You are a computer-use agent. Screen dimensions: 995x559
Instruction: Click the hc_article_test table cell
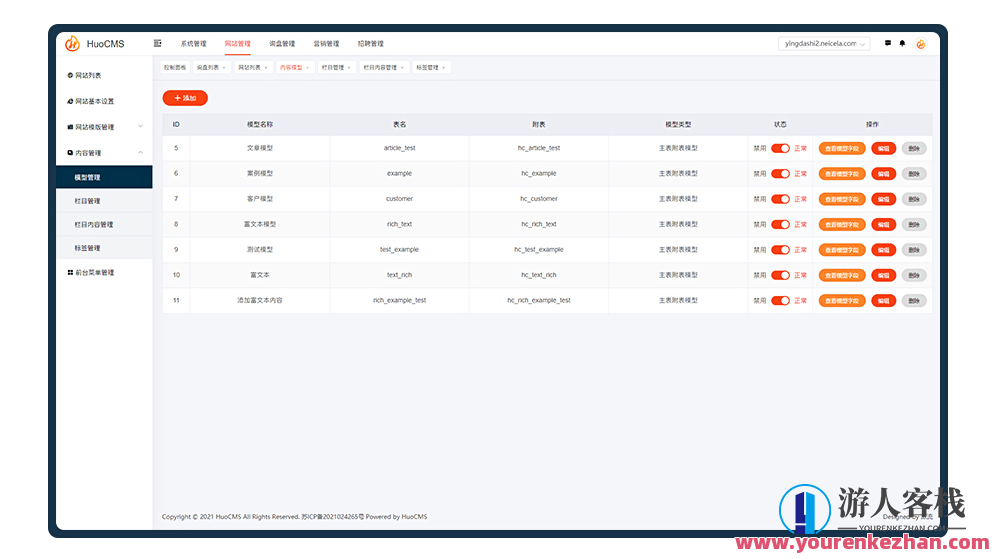[539, 148]
